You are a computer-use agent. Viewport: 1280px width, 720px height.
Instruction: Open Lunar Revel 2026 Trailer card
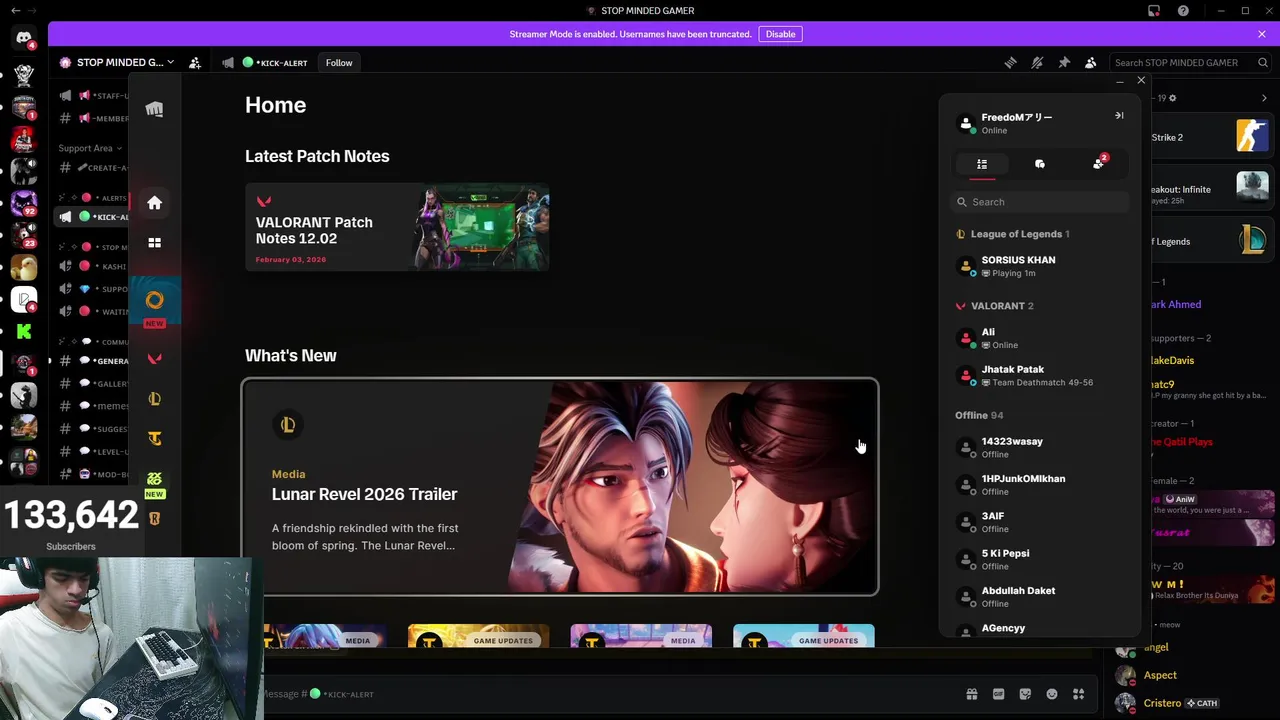point(560,487)
